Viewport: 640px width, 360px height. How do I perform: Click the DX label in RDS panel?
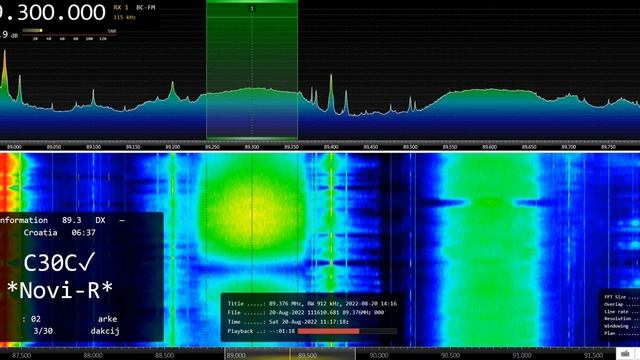(x=100, y=220)
